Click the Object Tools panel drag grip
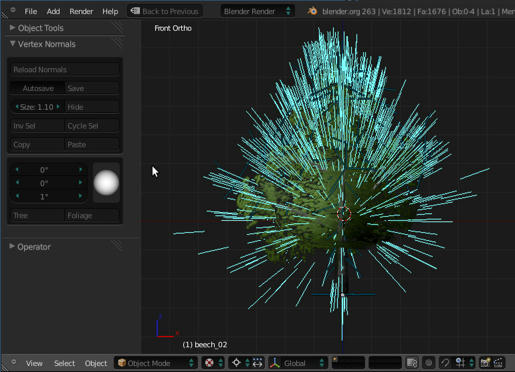The height and width of the screenshot is (372, 515). click(118, 28)
